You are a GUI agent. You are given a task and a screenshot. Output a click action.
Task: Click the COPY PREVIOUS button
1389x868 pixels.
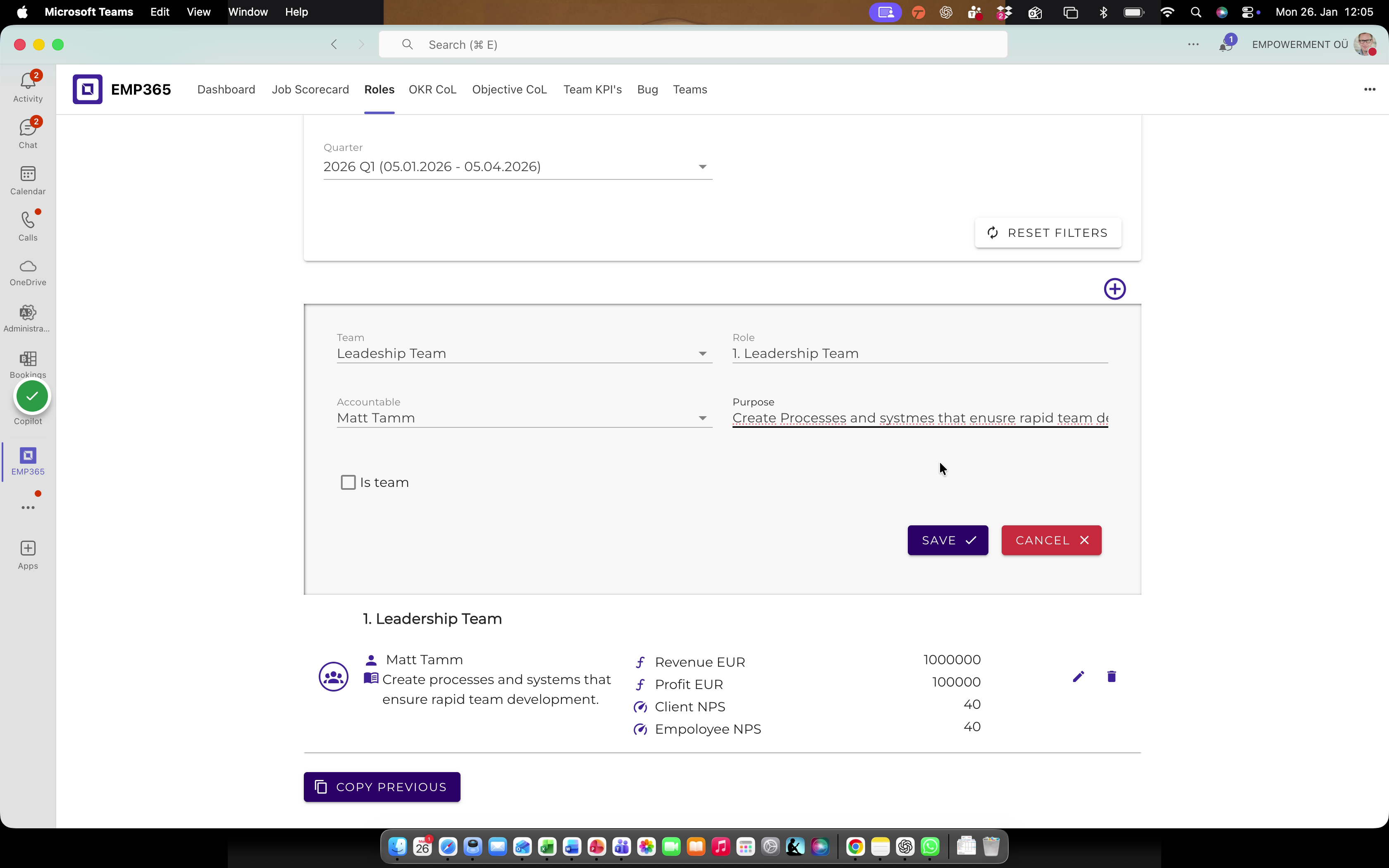pos(382,787)
